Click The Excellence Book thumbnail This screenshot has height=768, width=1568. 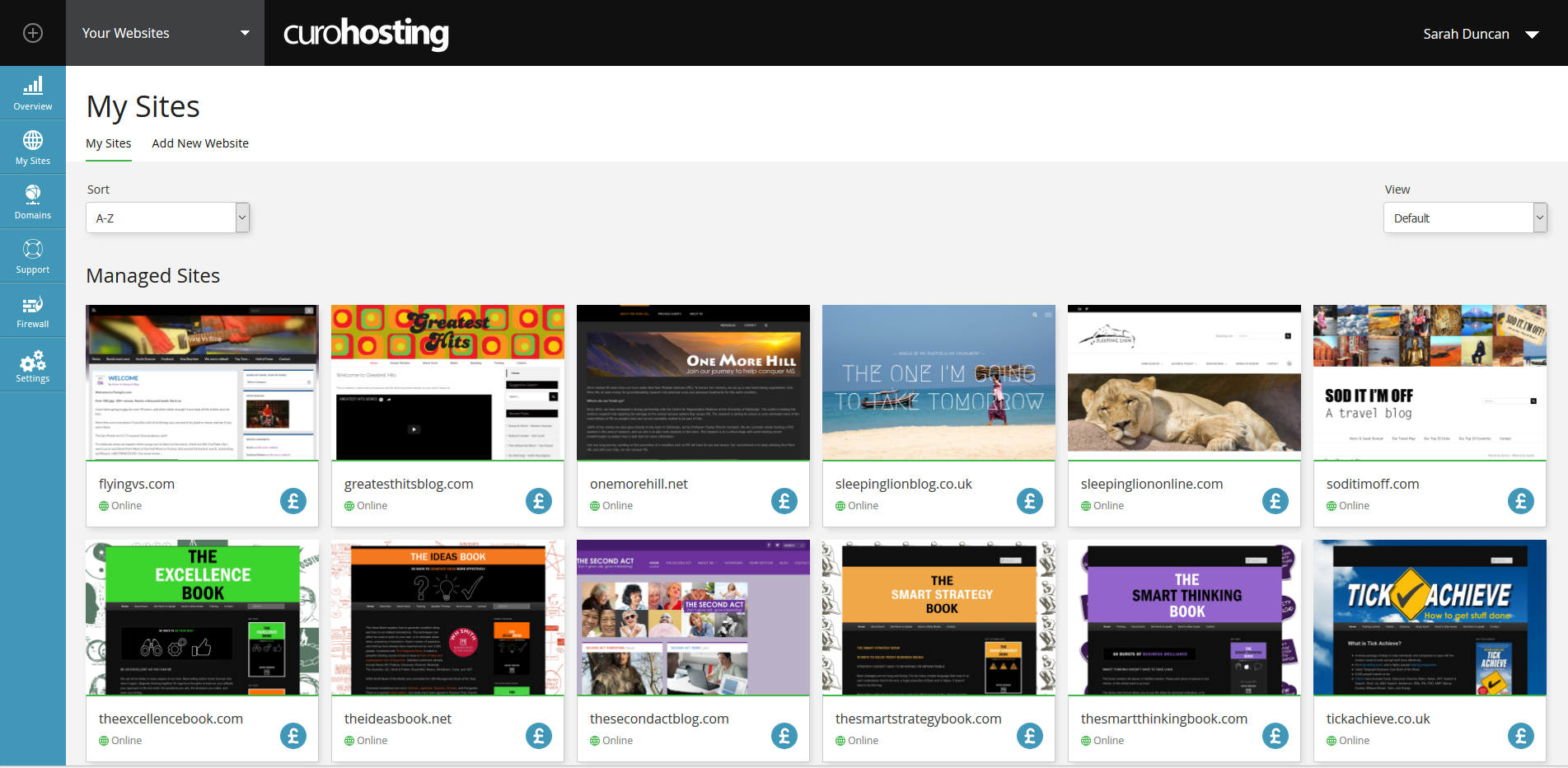(x=202, y=617)
